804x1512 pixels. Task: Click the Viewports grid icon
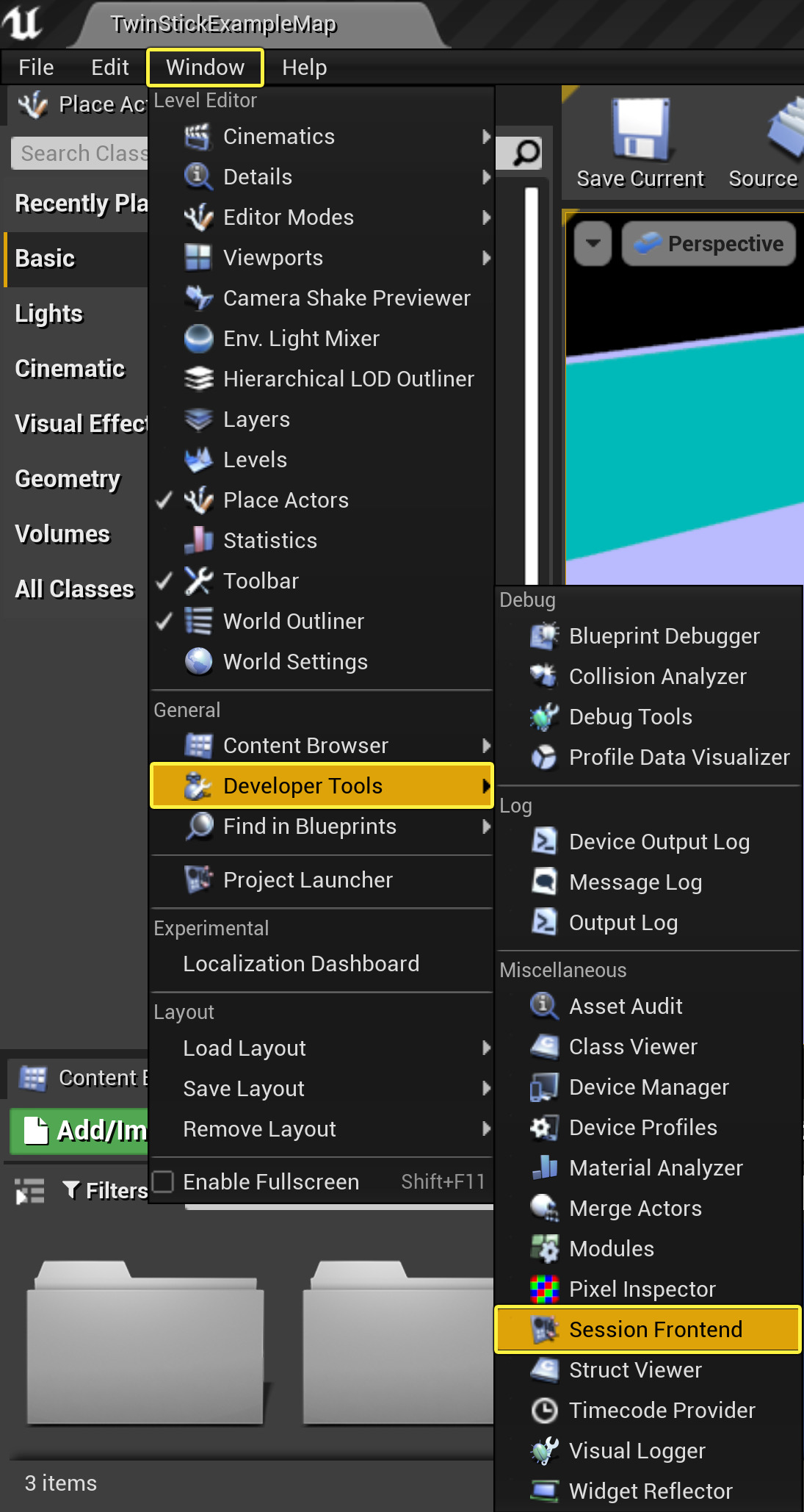point(198,258)
